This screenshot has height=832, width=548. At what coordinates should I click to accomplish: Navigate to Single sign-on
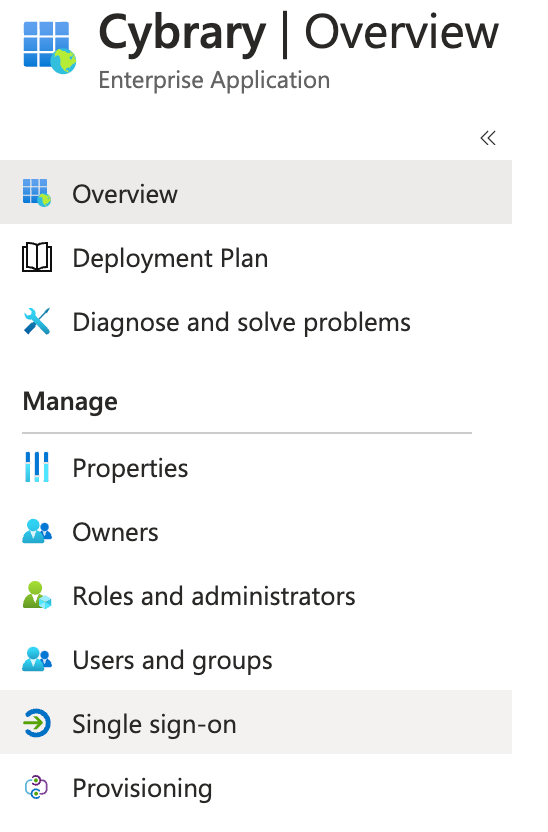[256, 722]
